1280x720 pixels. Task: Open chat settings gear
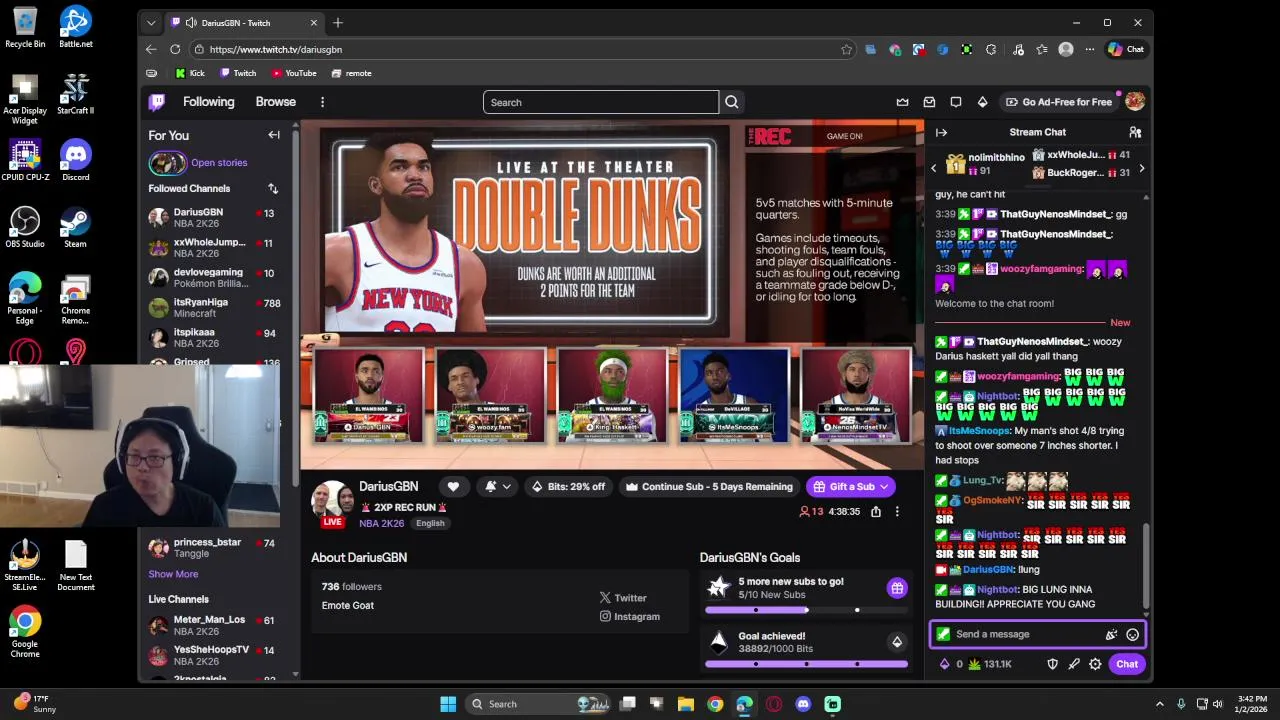(x=1095, y=664)
